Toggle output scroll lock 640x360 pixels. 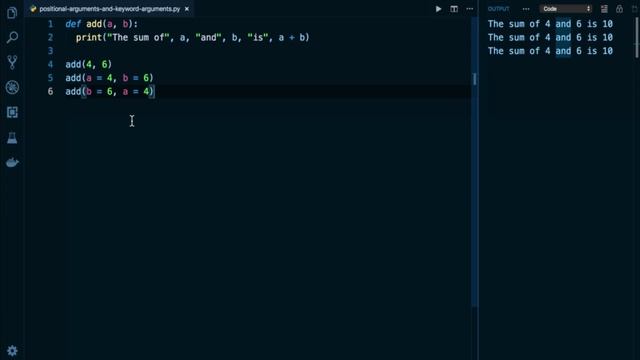coord(619,9)
